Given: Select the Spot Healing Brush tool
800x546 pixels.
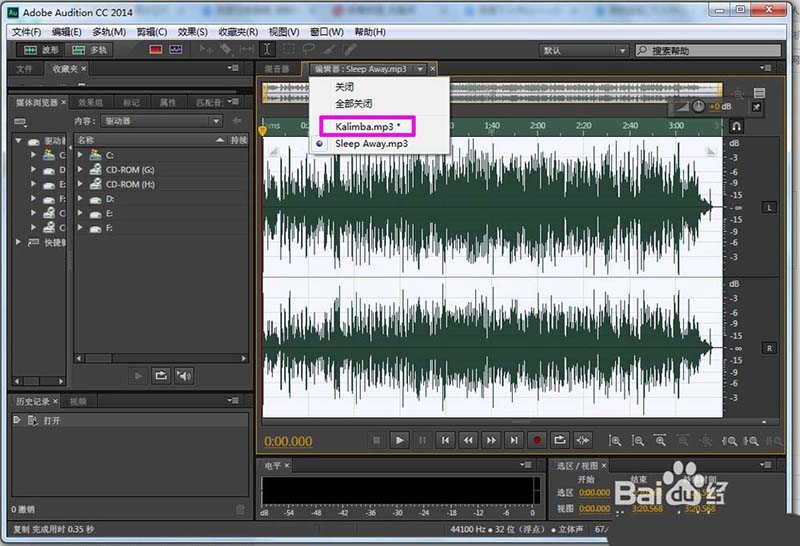Looking at the screenshot, I should 350,49.
